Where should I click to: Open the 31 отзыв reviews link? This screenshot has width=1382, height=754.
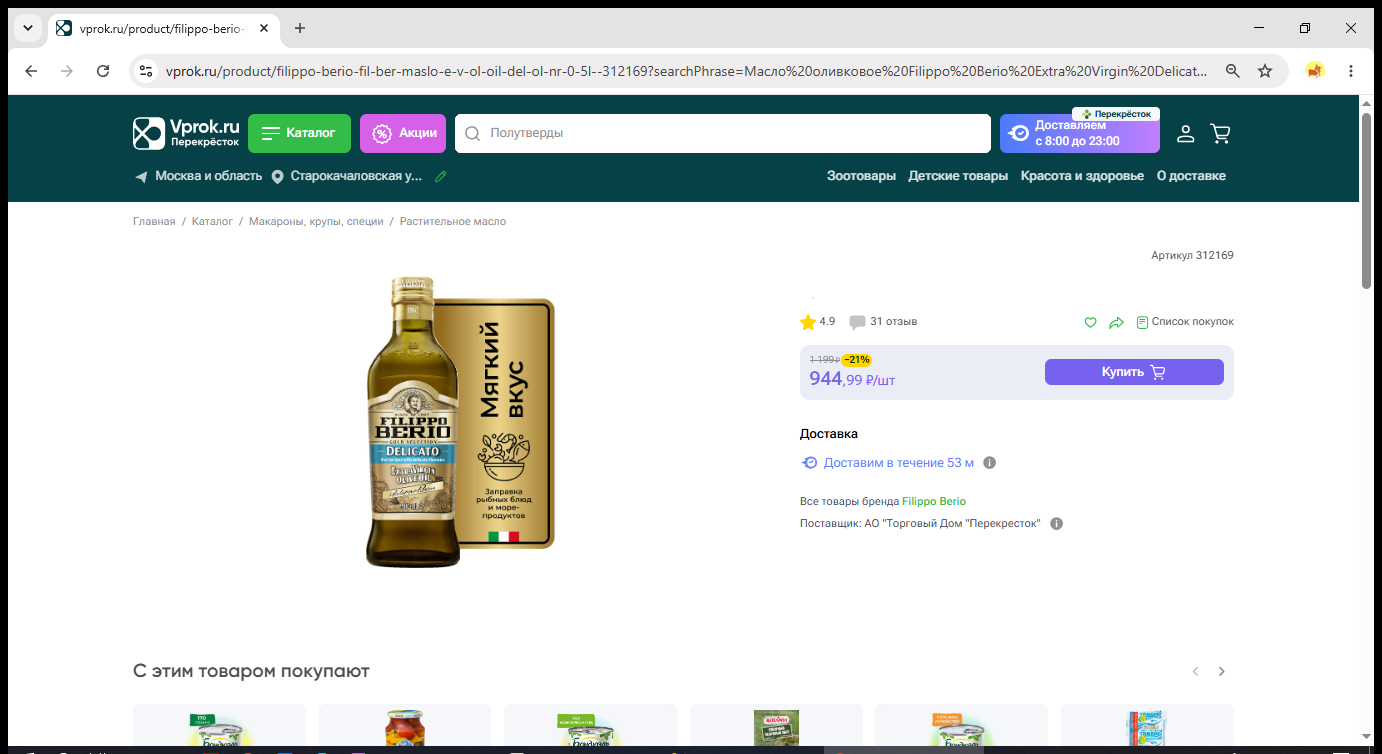tap(883, 322)
